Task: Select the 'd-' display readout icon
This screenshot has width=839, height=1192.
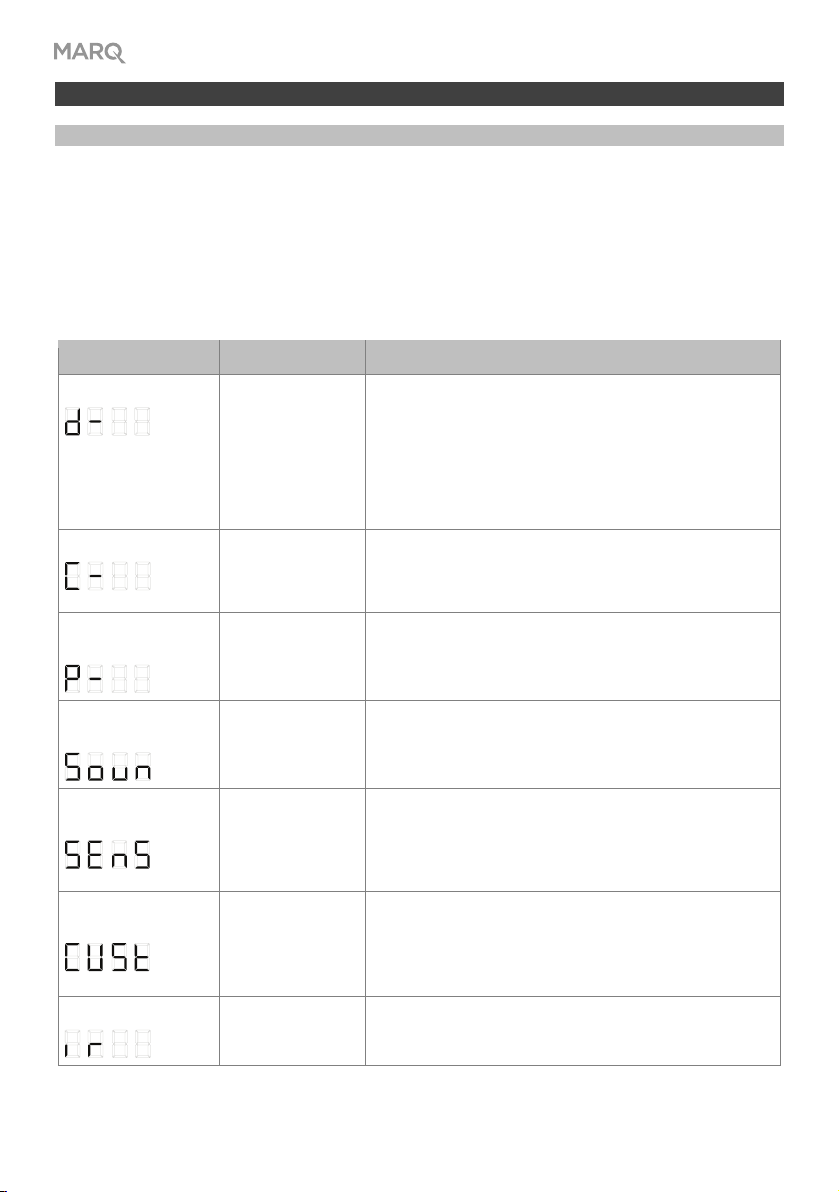Action: coord(107,421)
